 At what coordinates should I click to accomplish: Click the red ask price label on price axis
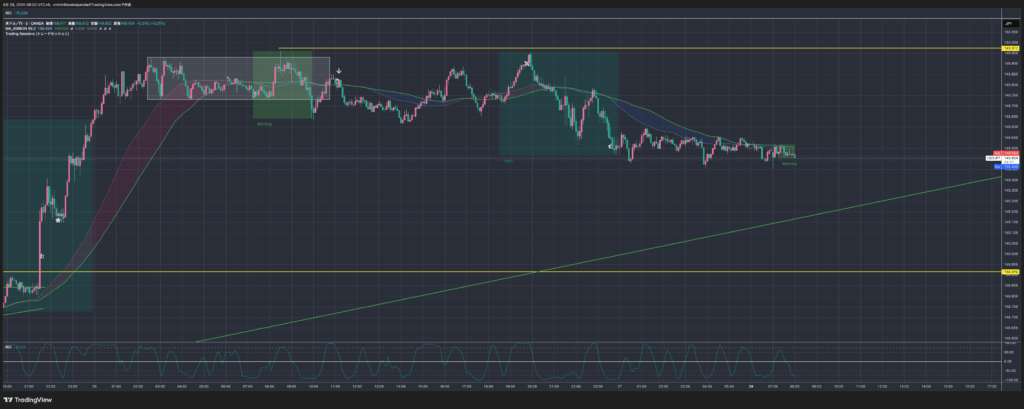[1011, 152]
